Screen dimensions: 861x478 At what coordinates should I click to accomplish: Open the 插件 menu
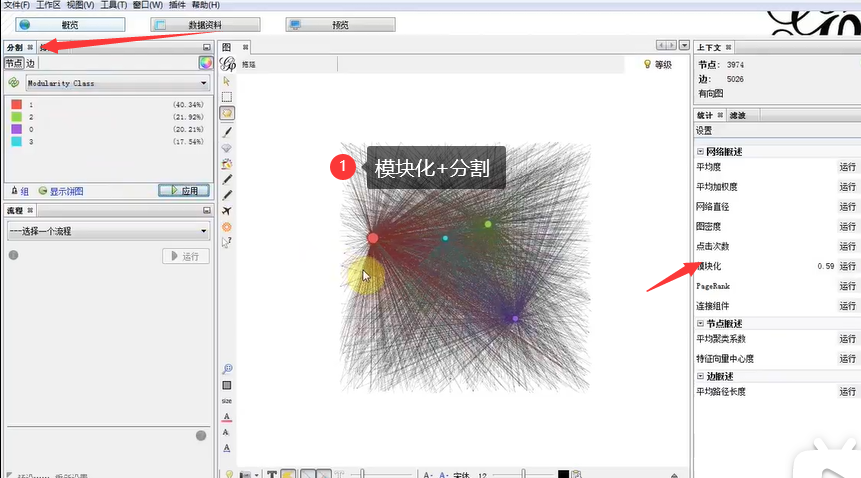click(x=177, y=5)
